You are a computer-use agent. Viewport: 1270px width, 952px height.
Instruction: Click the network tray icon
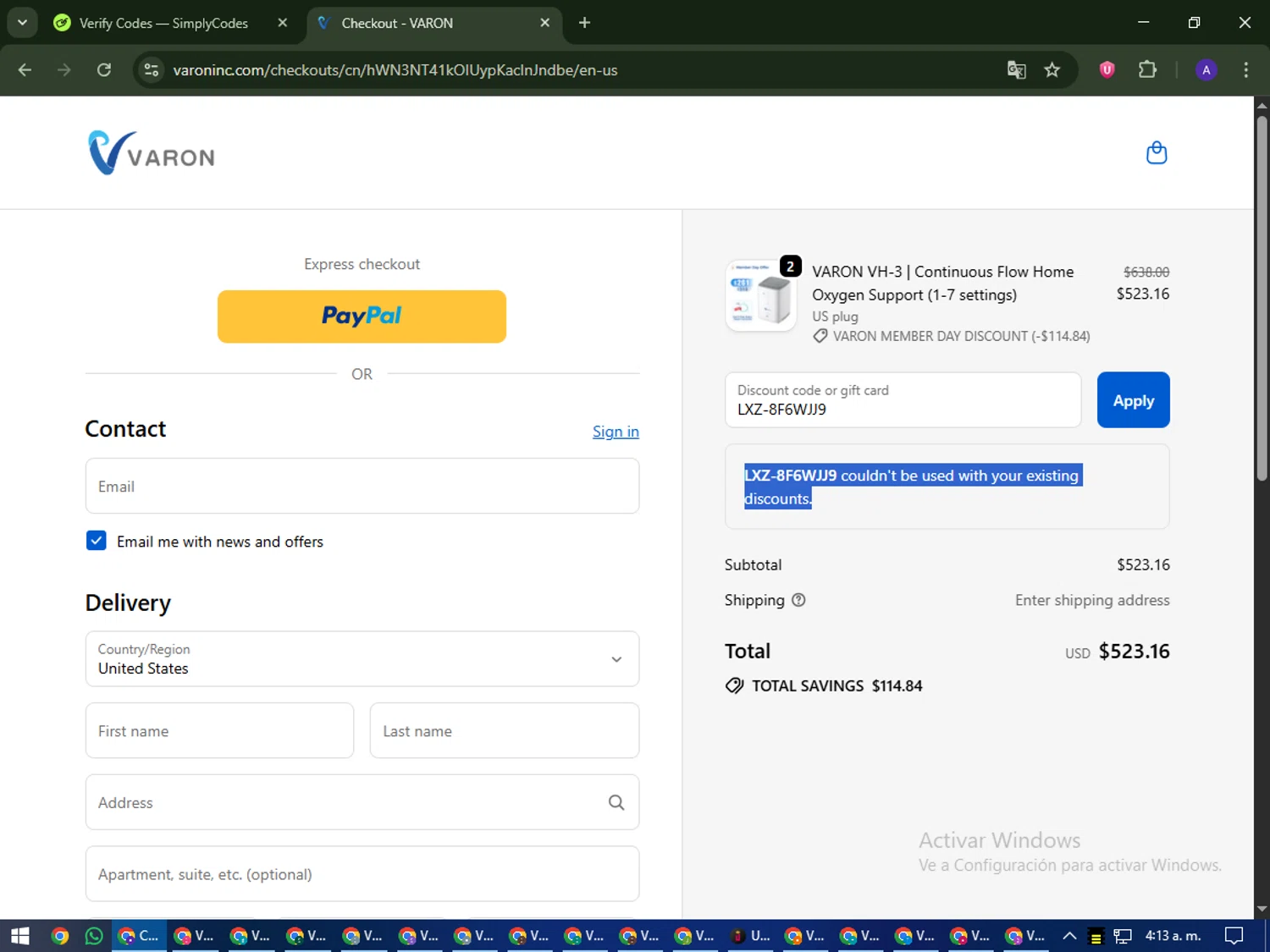coord(1123,936)
